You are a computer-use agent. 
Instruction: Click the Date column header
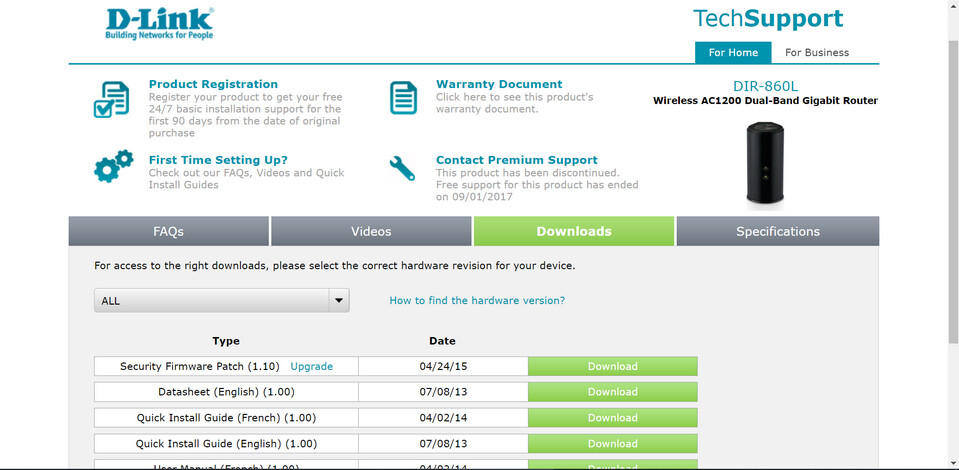click(442, 341)
